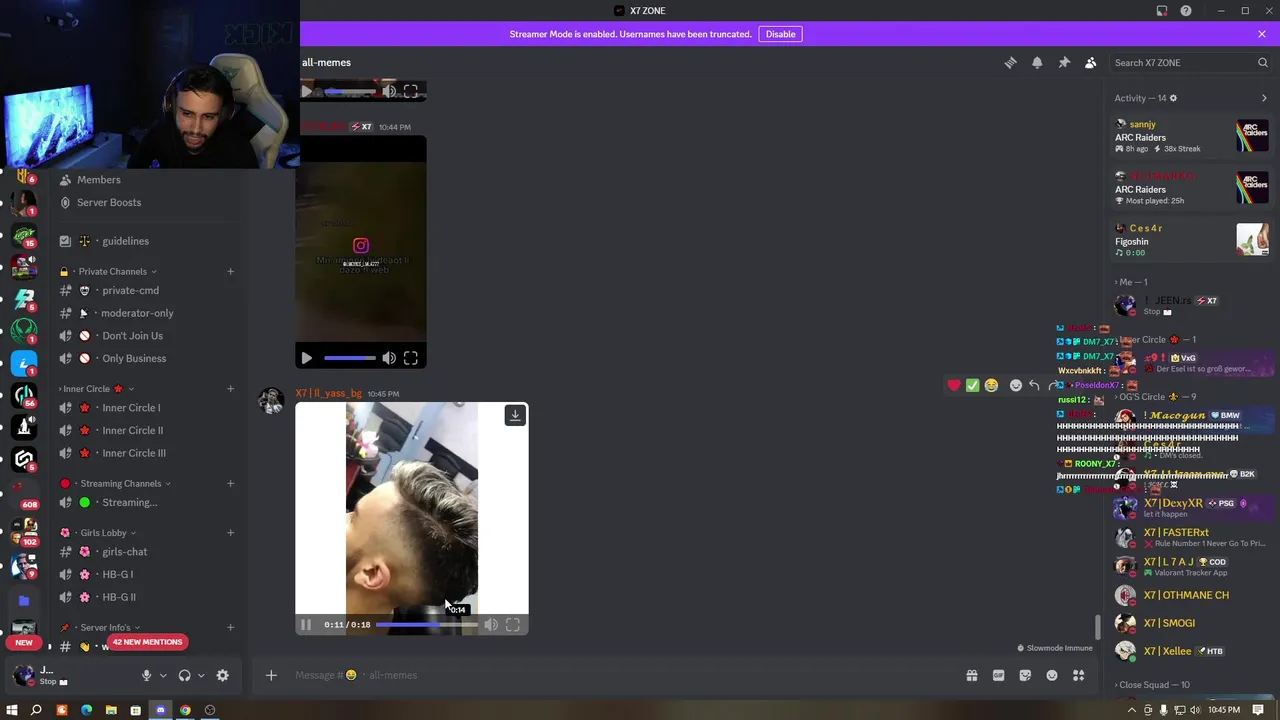1280x720 pixels.
Task: Open the Help question mark icon
Action: (x=1186, y=11)
